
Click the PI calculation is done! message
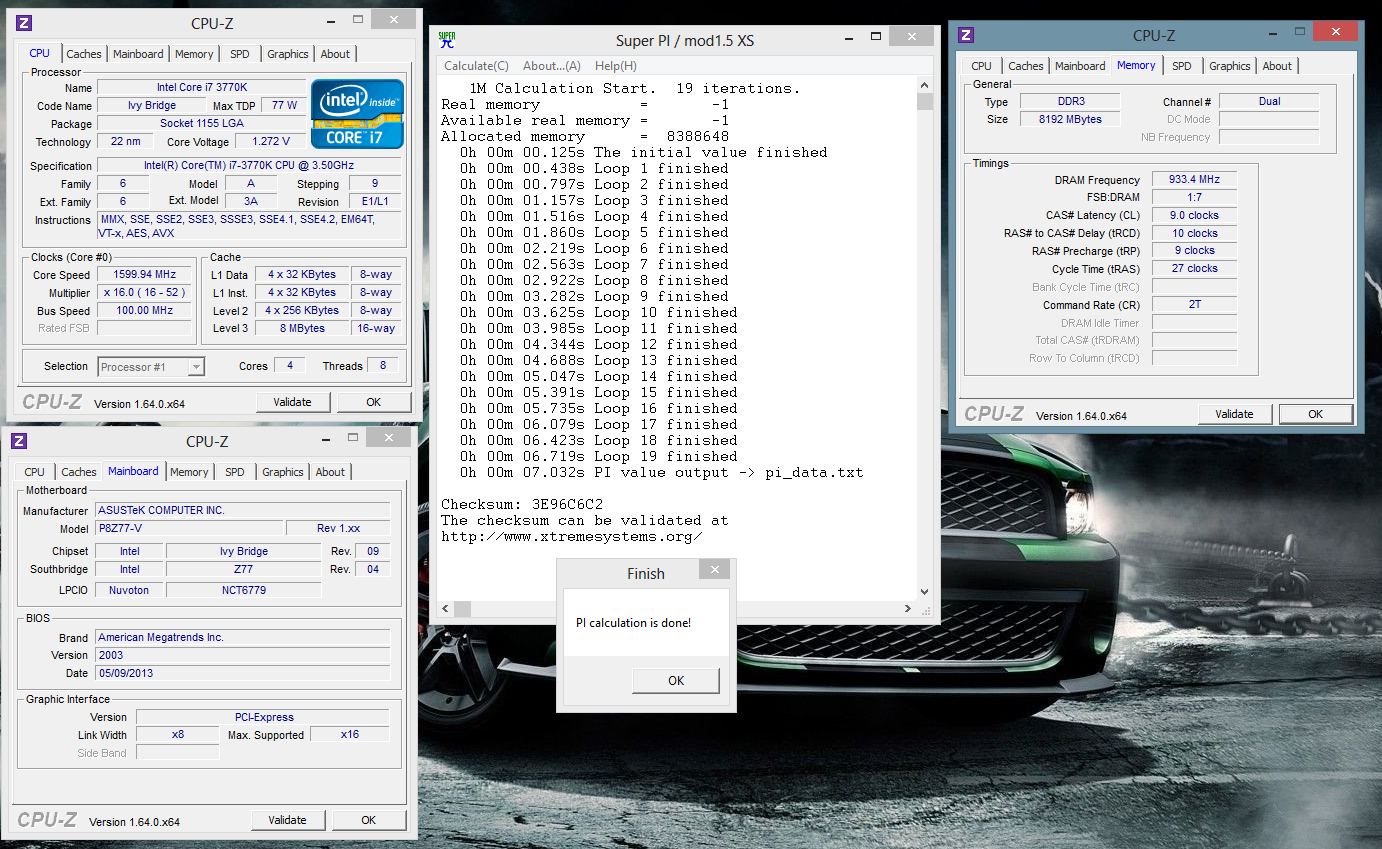(633, 623)
